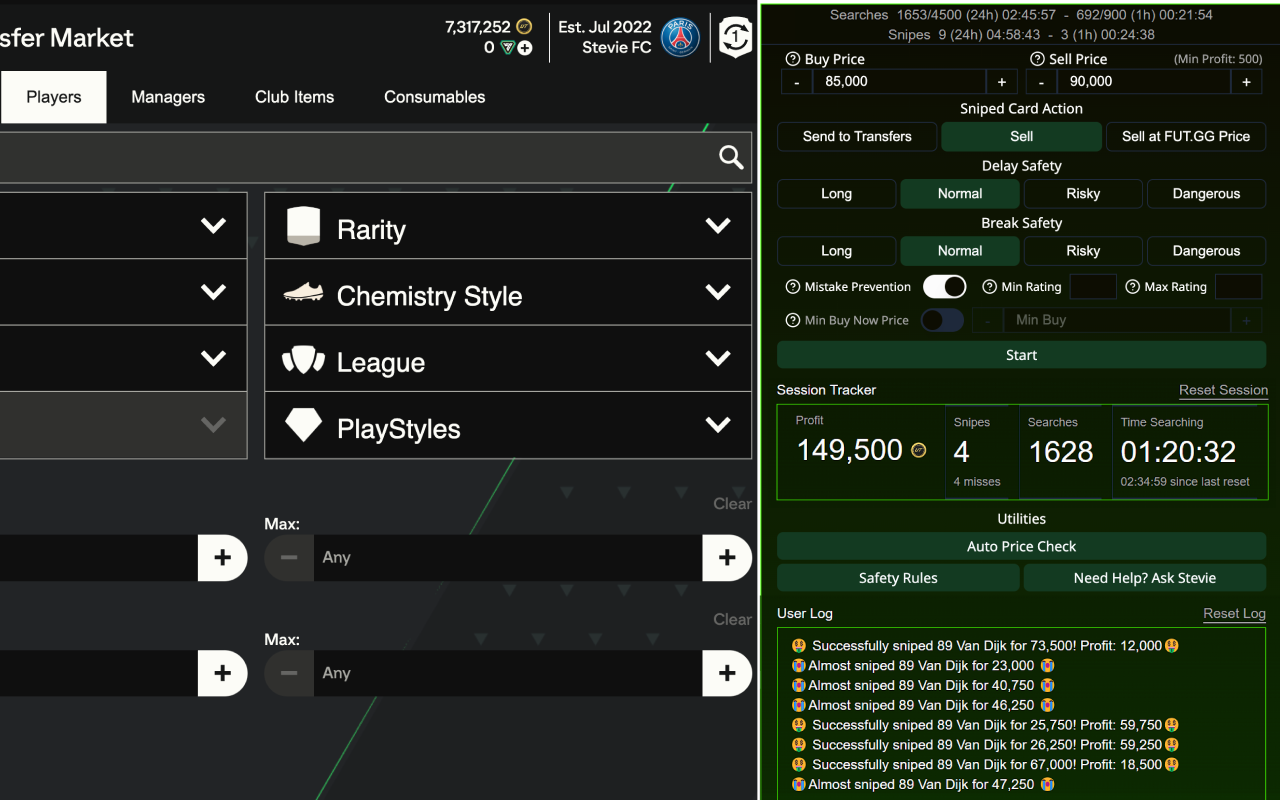Enable the Min Buy Now Price switch
The height and width of the screenshot is (800, 1280).
[942, 320]
